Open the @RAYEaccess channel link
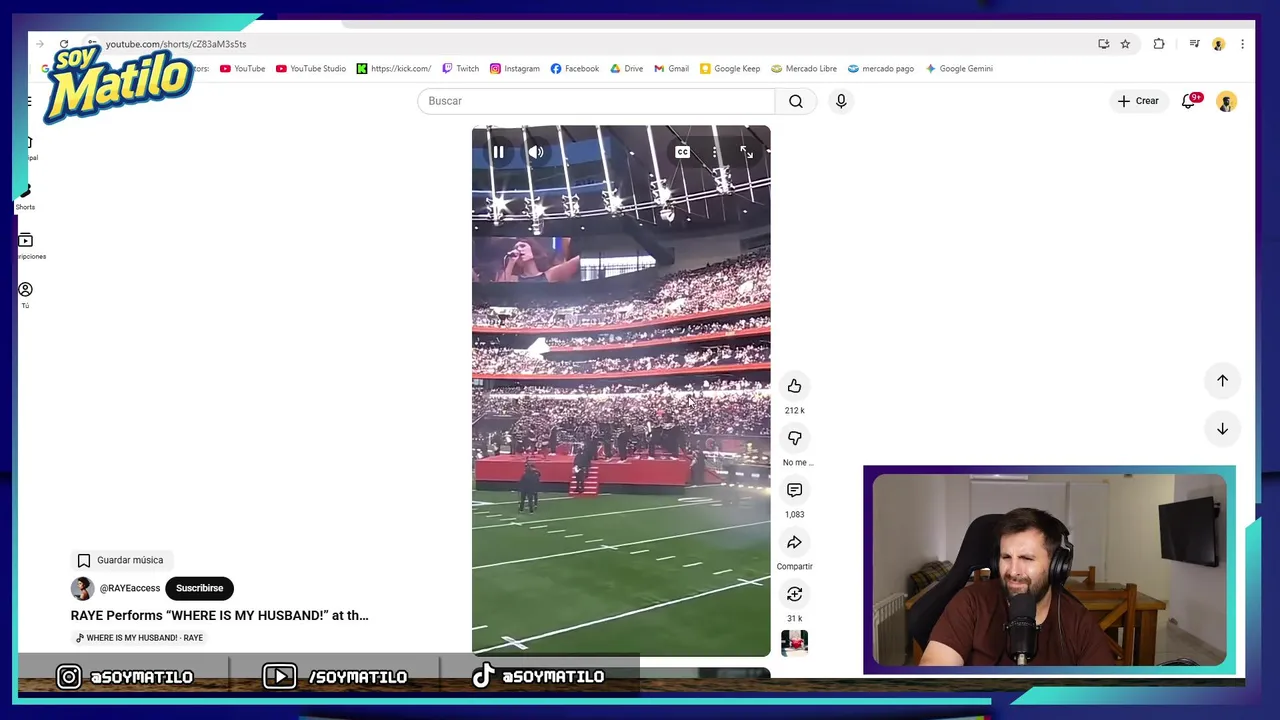Image resolution: width=1280 pixels, height=720 pixels. click(x=129, y=588)
